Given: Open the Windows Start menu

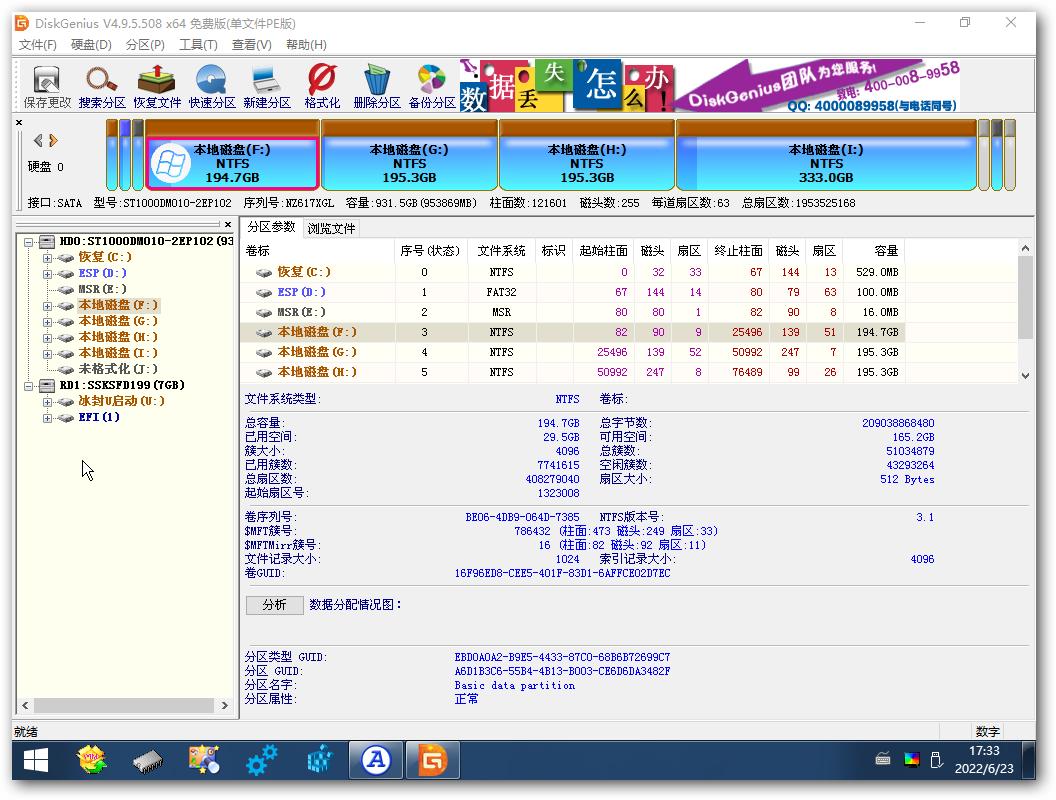Looking at the screenshot, I should tap(36, 760).
